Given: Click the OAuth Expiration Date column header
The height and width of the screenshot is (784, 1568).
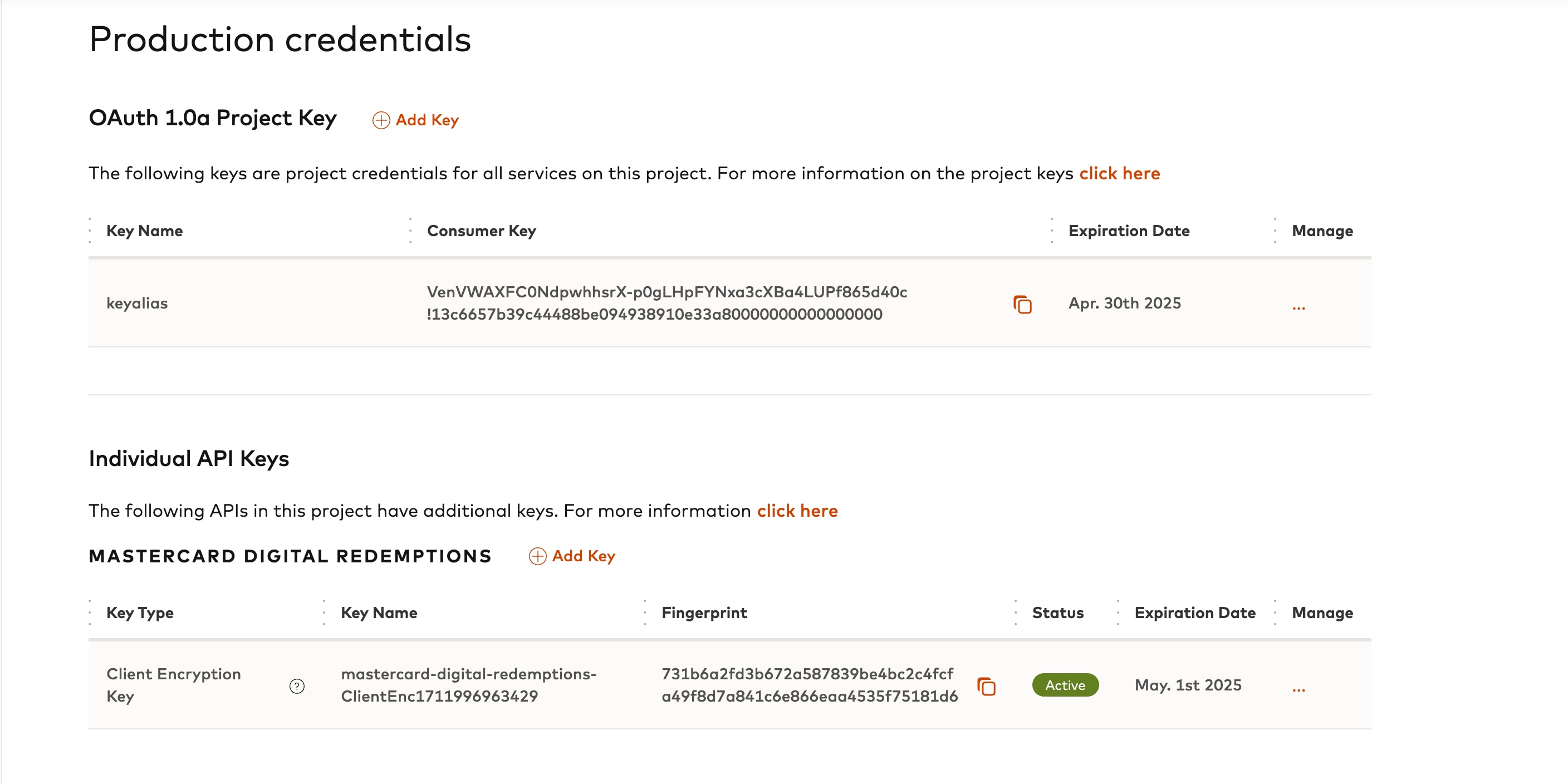Looking at the screenshot, I should [1129, 231].
